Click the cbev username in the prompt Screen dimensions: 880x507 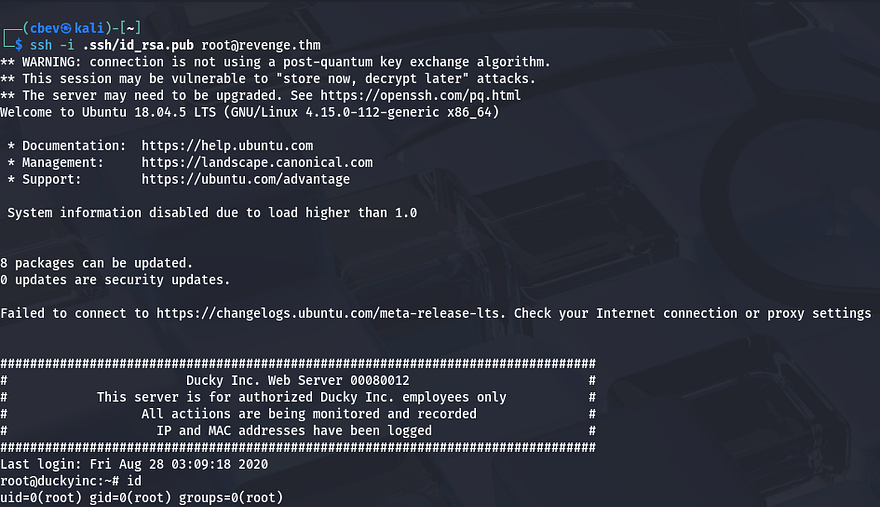point(42,28)
